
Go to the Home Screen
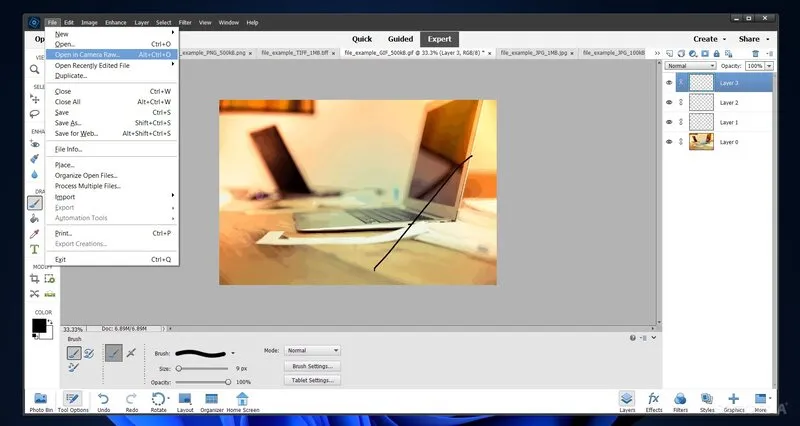coord(243,402)
